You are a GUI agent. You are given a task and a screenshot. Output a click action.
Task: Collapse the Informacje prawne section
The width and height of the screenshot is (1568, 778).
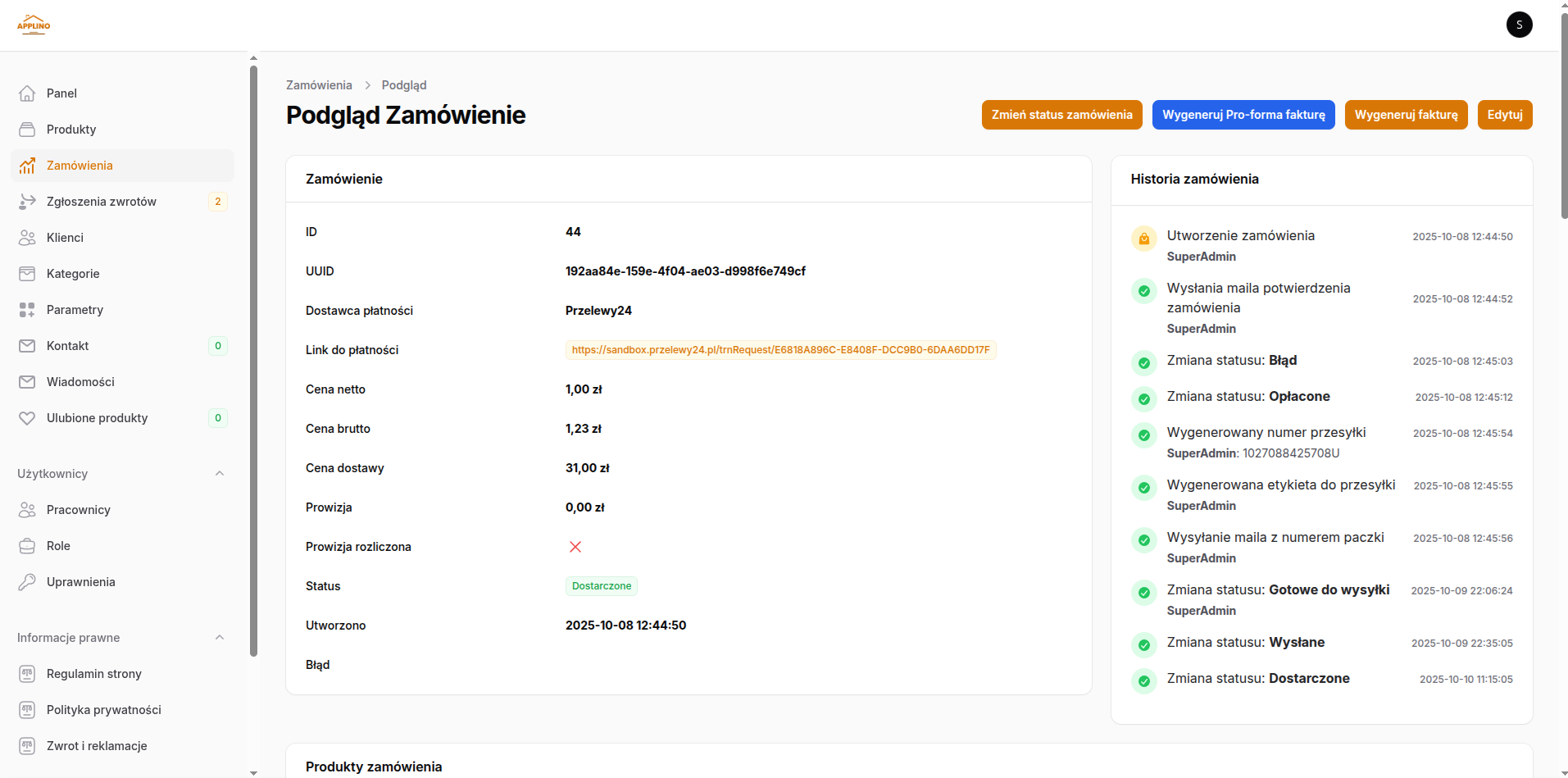tap(220, 638)
